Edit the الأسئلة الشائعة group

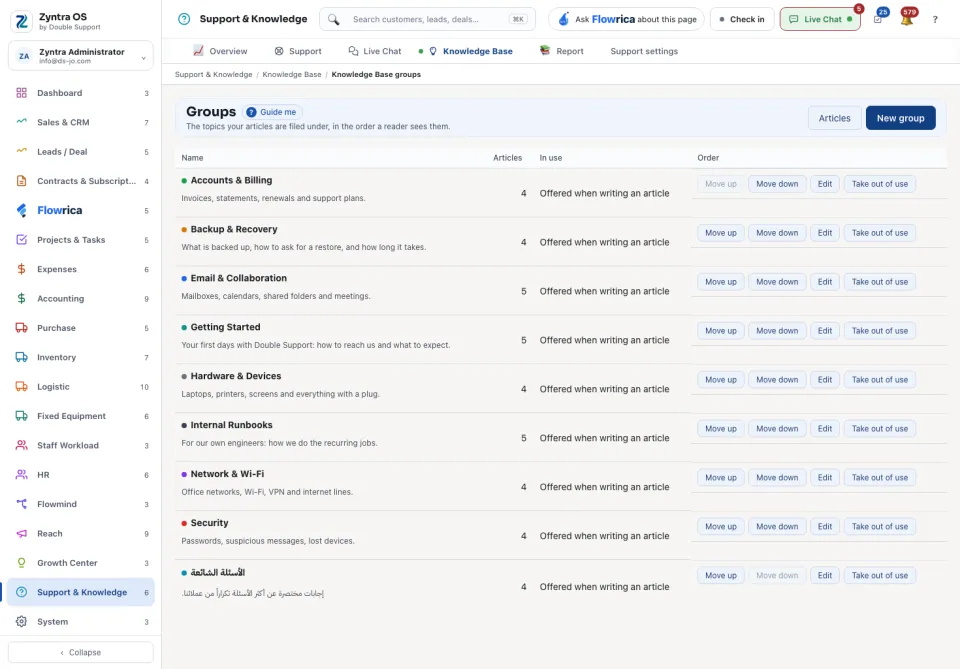(824, 575)
